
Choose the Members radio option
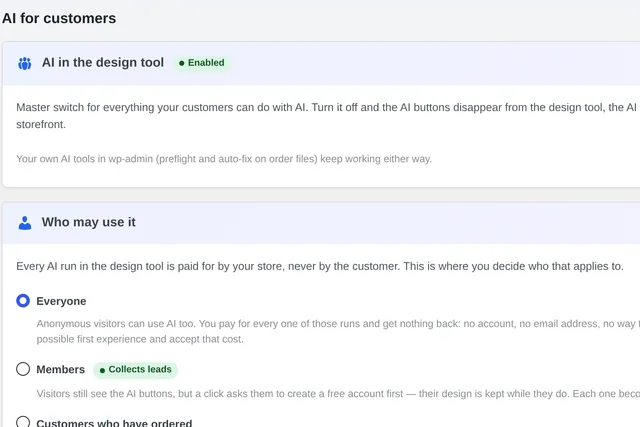[x=23, y=369]
